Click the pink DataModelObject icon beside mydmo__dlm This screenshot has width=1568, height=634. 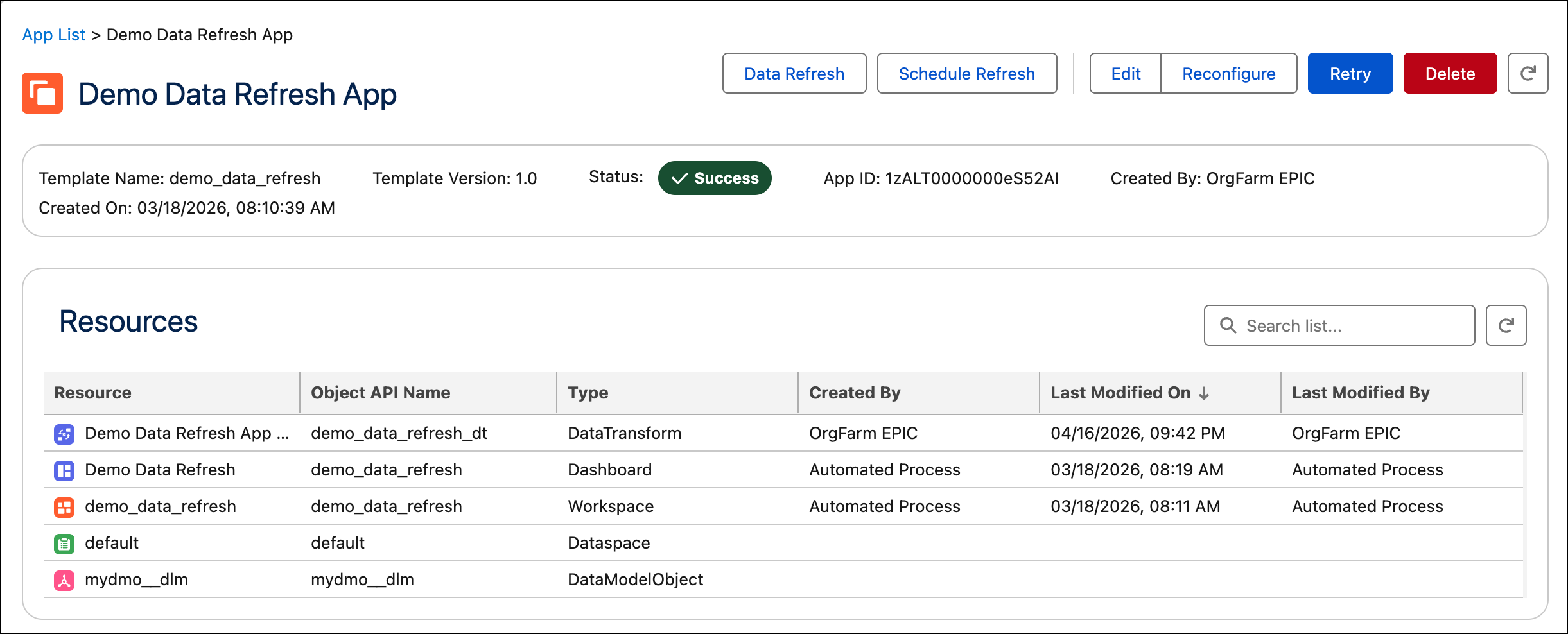click(x=64, y=581)
